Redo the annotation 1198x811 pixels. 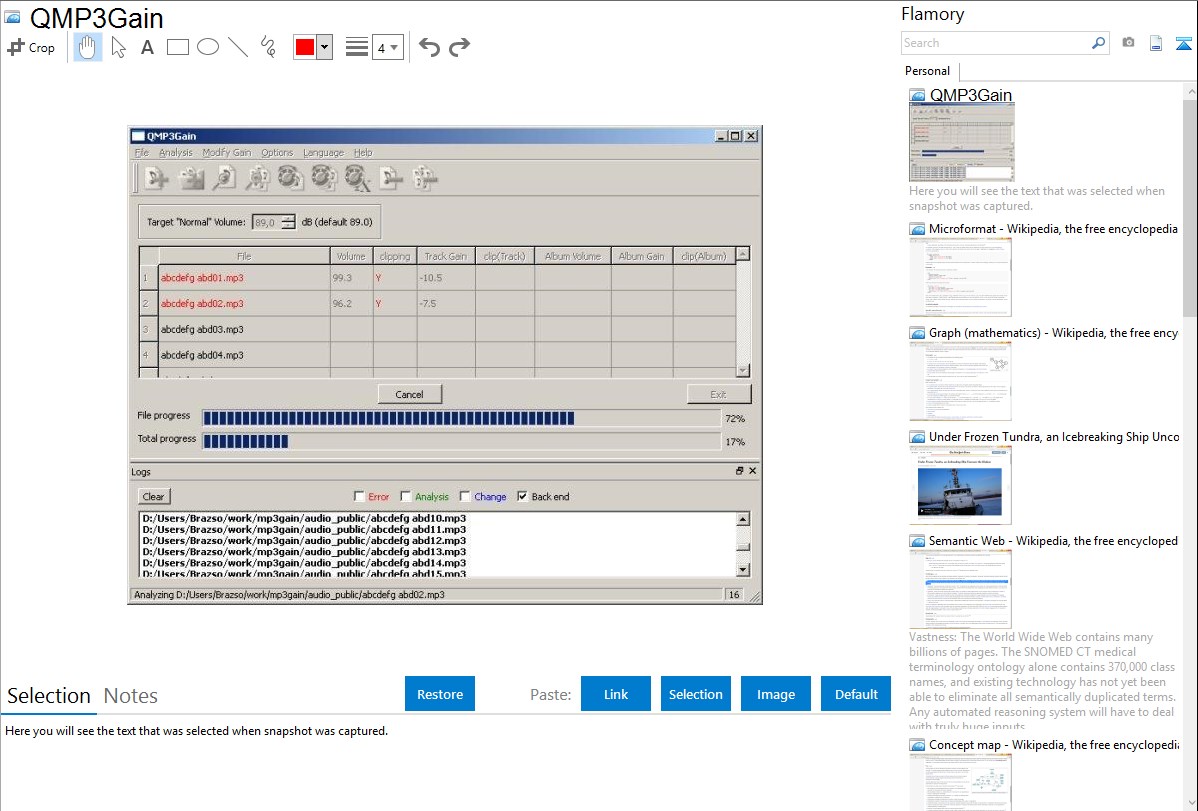pos(459,47)
